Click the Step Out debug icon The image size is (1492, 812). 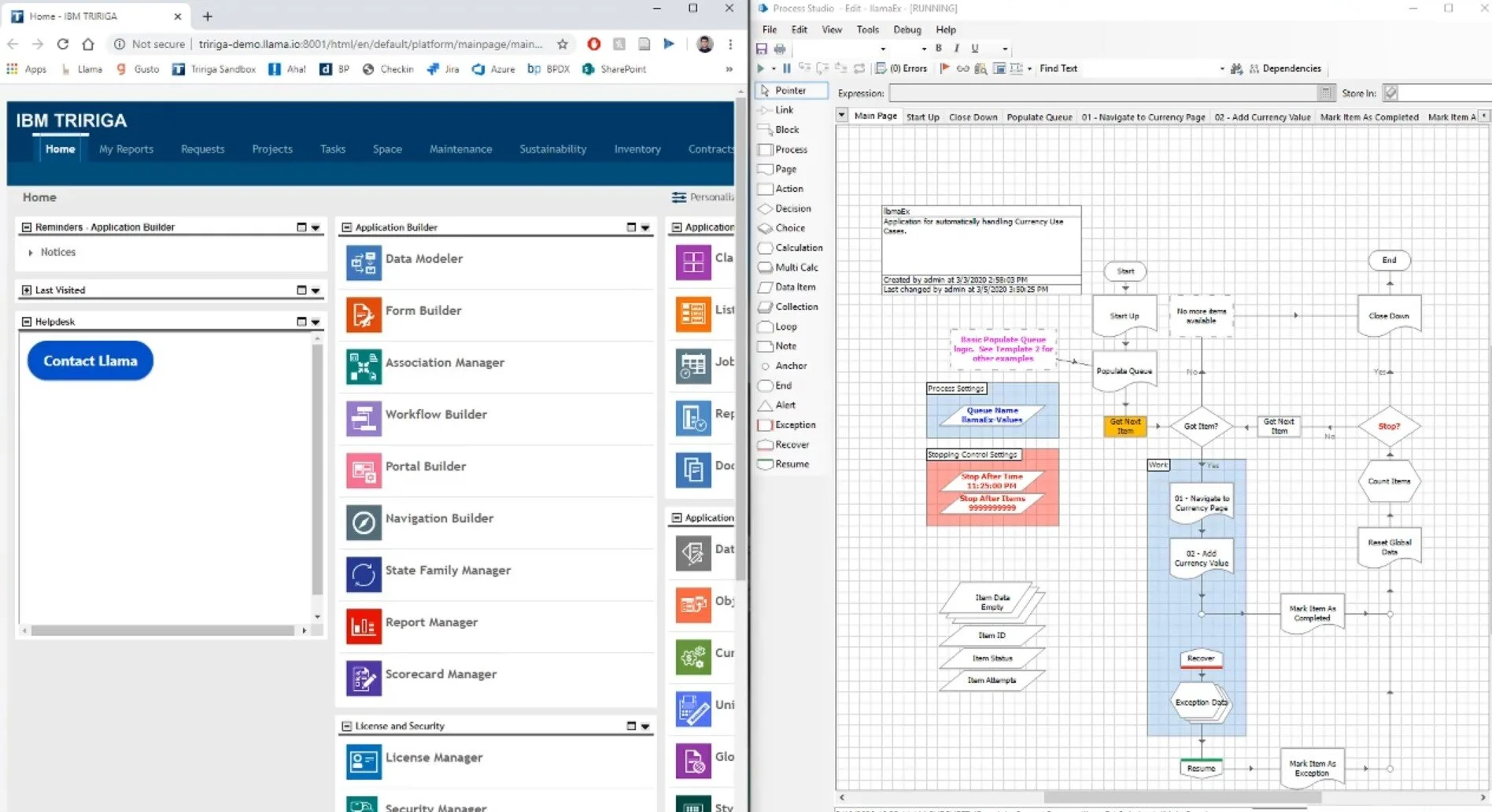click(840, 68)
